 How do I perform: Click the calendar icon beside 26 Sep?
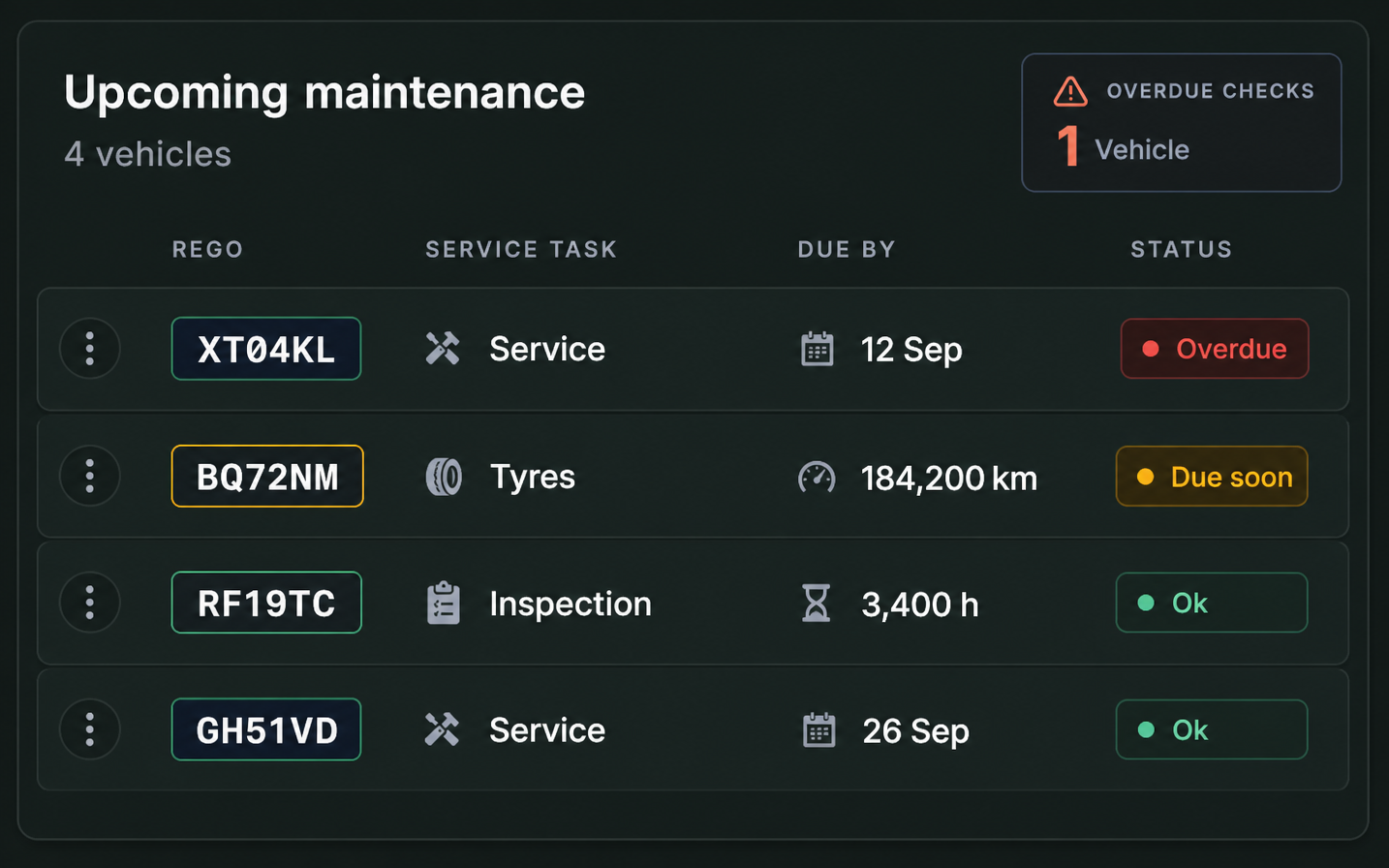819,729
